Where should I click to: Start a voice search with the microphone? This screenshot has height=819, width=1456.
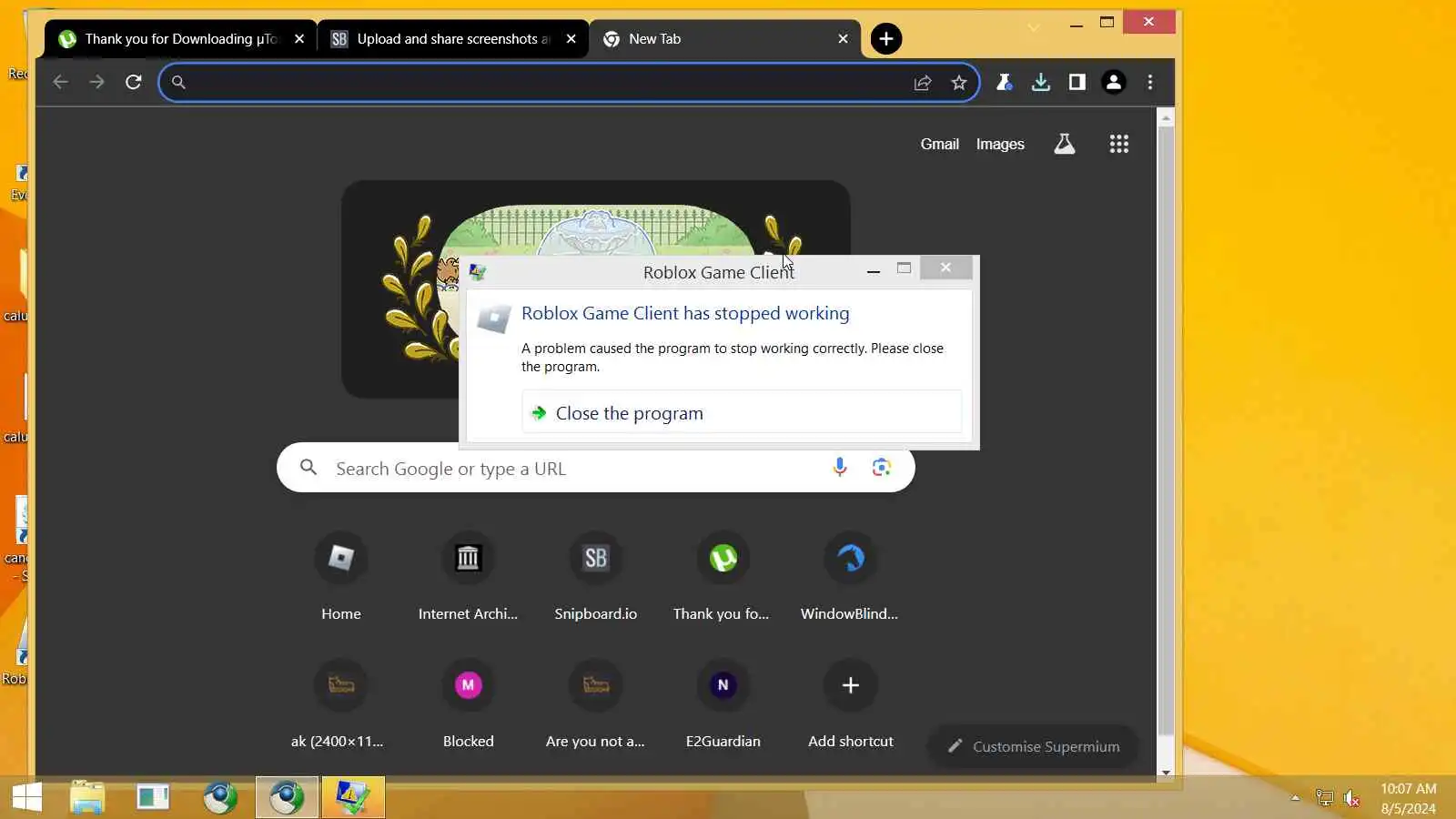(x=840, y=468)
